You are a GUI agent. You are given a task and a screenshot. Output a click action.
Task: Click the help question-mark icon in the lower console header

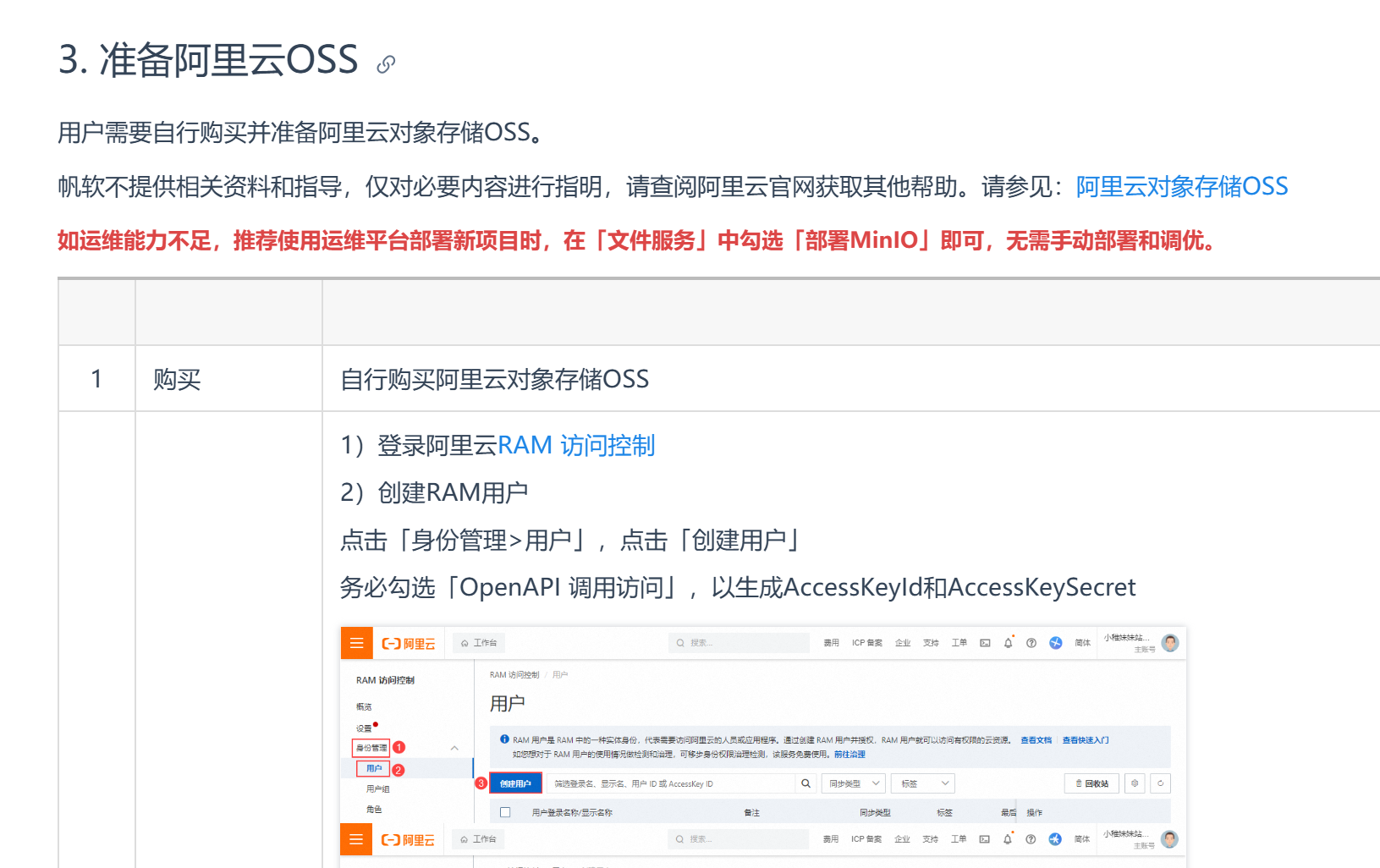click(1031, 839)
